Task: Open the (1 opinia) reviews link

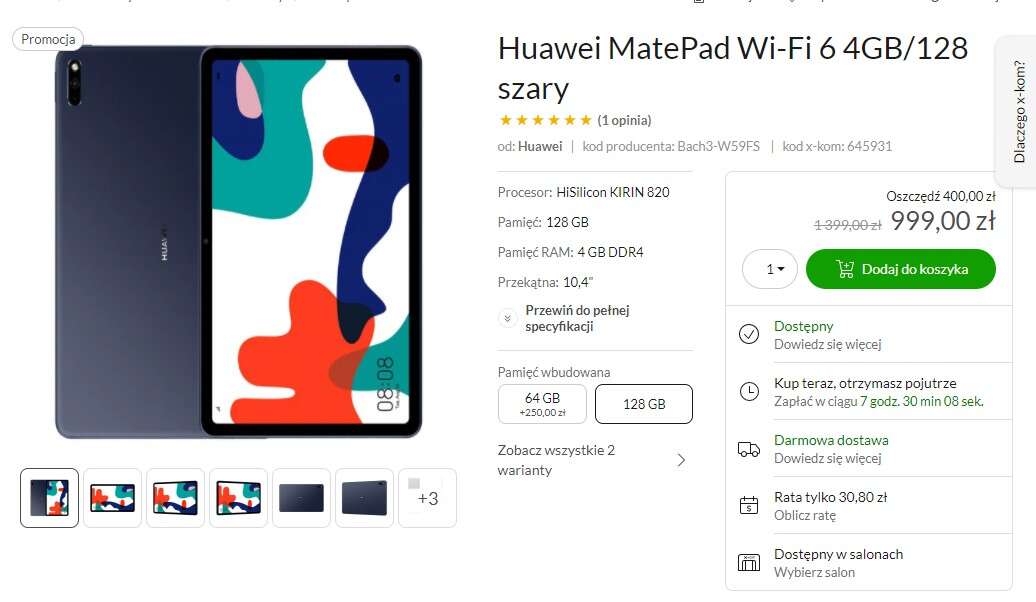Action: pos(624,120)
